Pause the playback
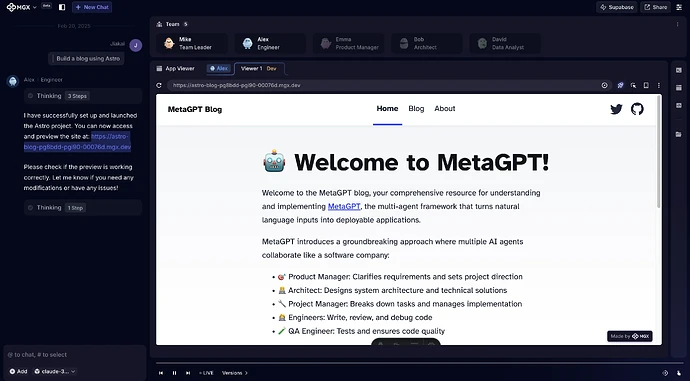Viewport: 690px width, 381px height. (174, 373)
